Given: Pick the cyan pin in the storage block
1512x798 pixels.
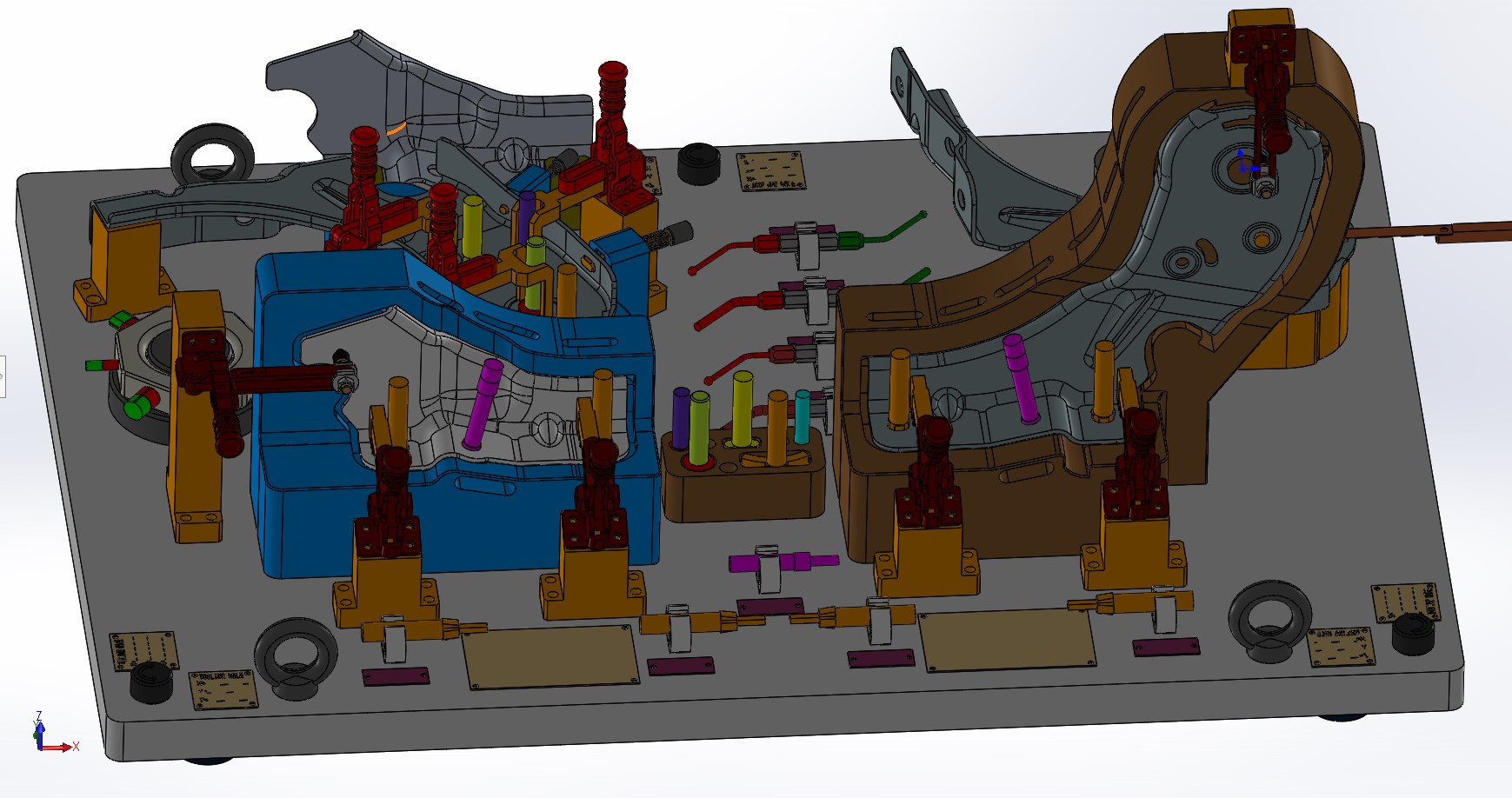Looking at the screenshot, I should (803, 417).
